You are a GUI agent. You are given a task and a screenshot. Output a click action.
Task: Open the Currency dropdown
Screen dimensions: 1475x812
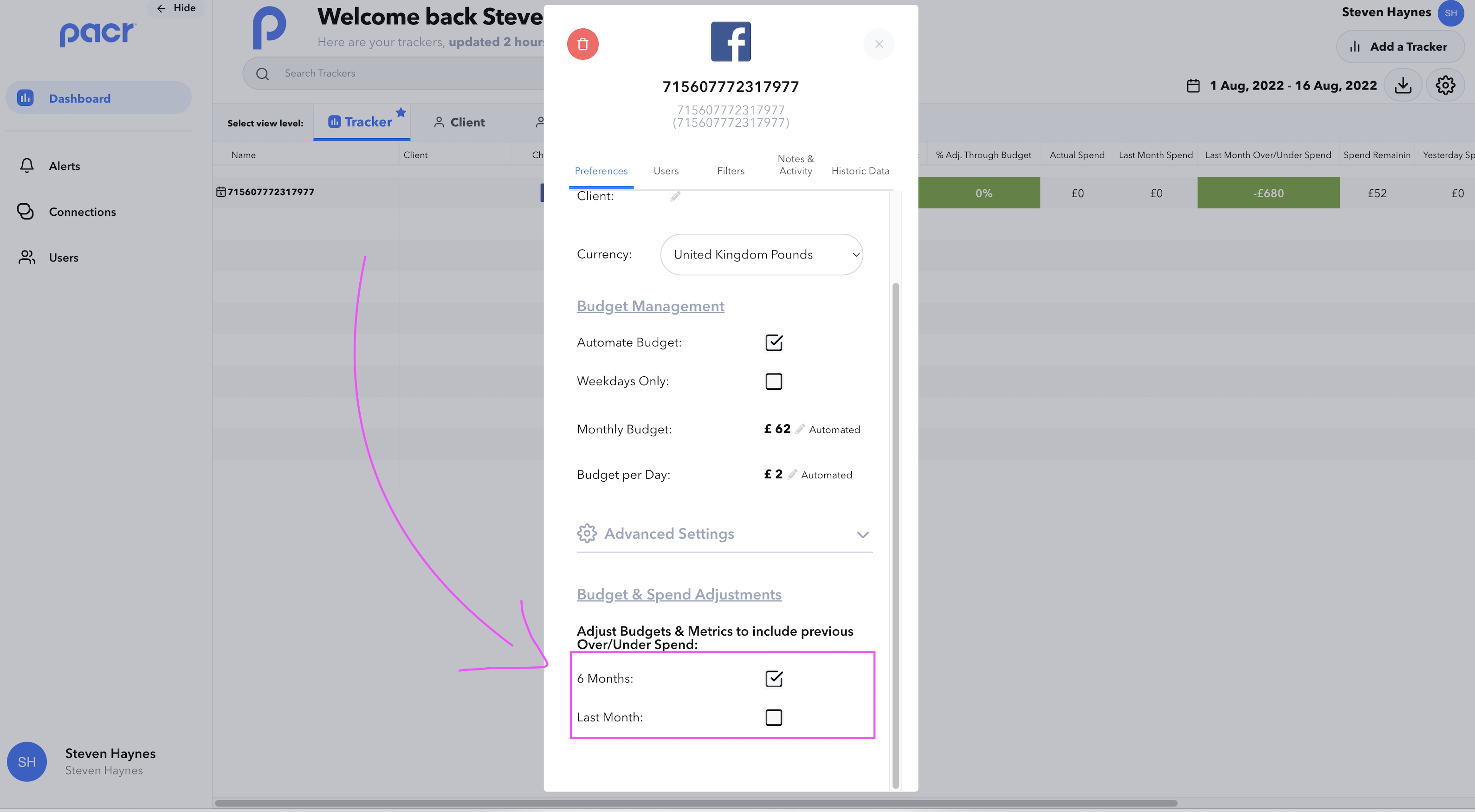point(761,254)
